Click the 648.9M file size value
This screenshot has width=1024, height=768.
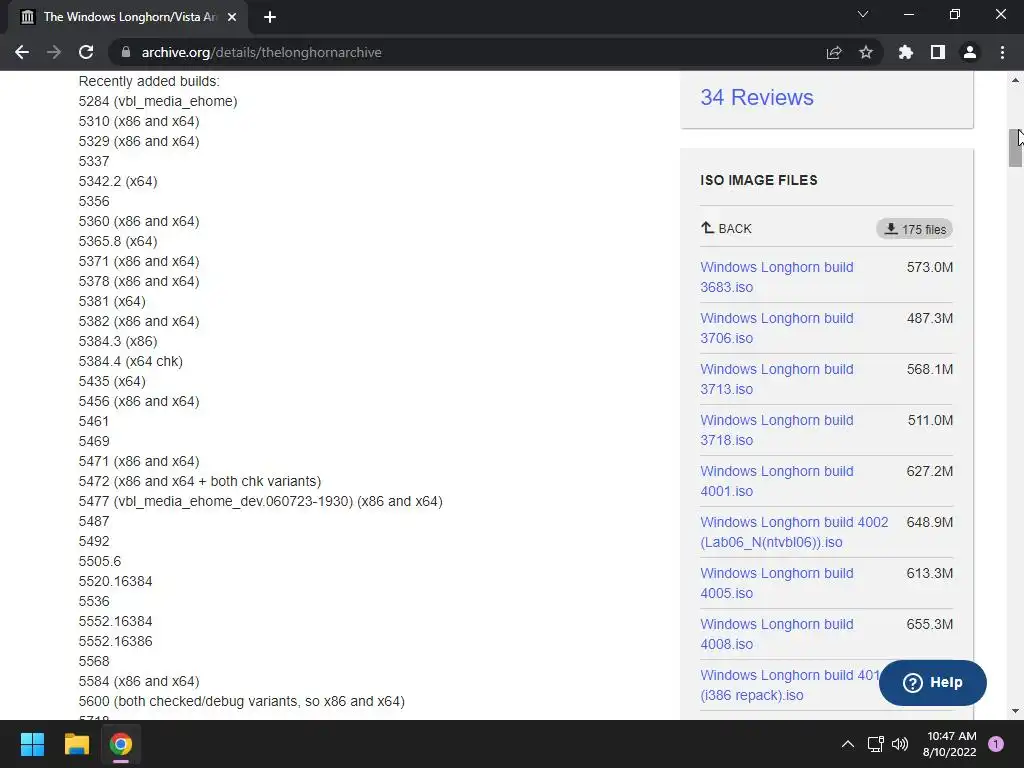[930, 522]
